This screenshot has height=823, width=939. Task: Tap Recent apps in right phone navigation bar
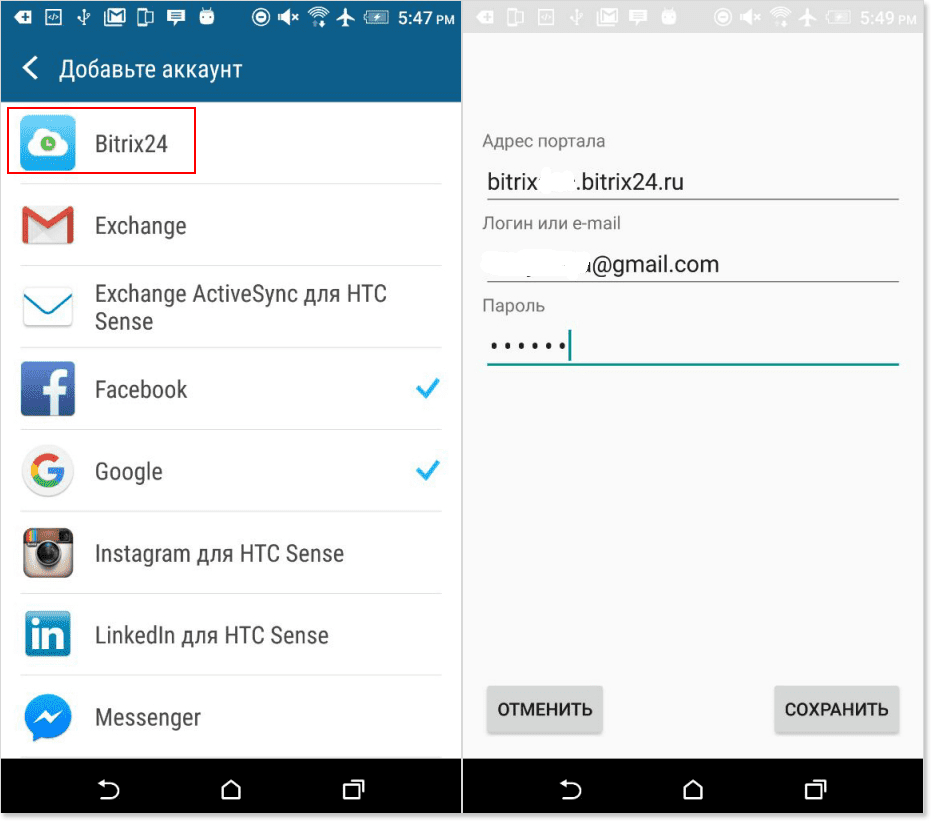coord(815,789)
